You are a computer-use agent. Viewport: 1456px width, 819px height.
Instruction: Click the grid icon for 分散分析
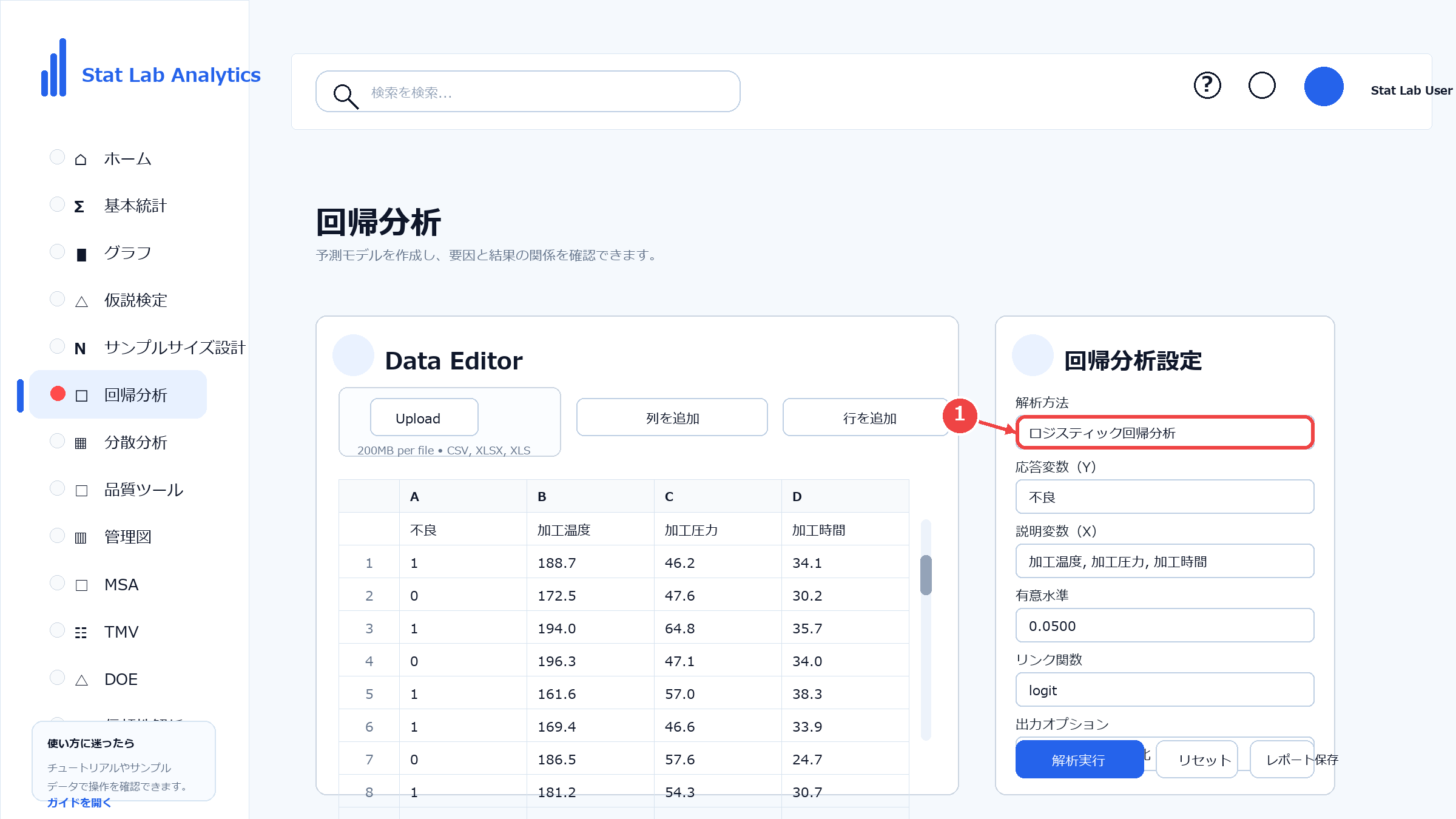tap(81, 443)
